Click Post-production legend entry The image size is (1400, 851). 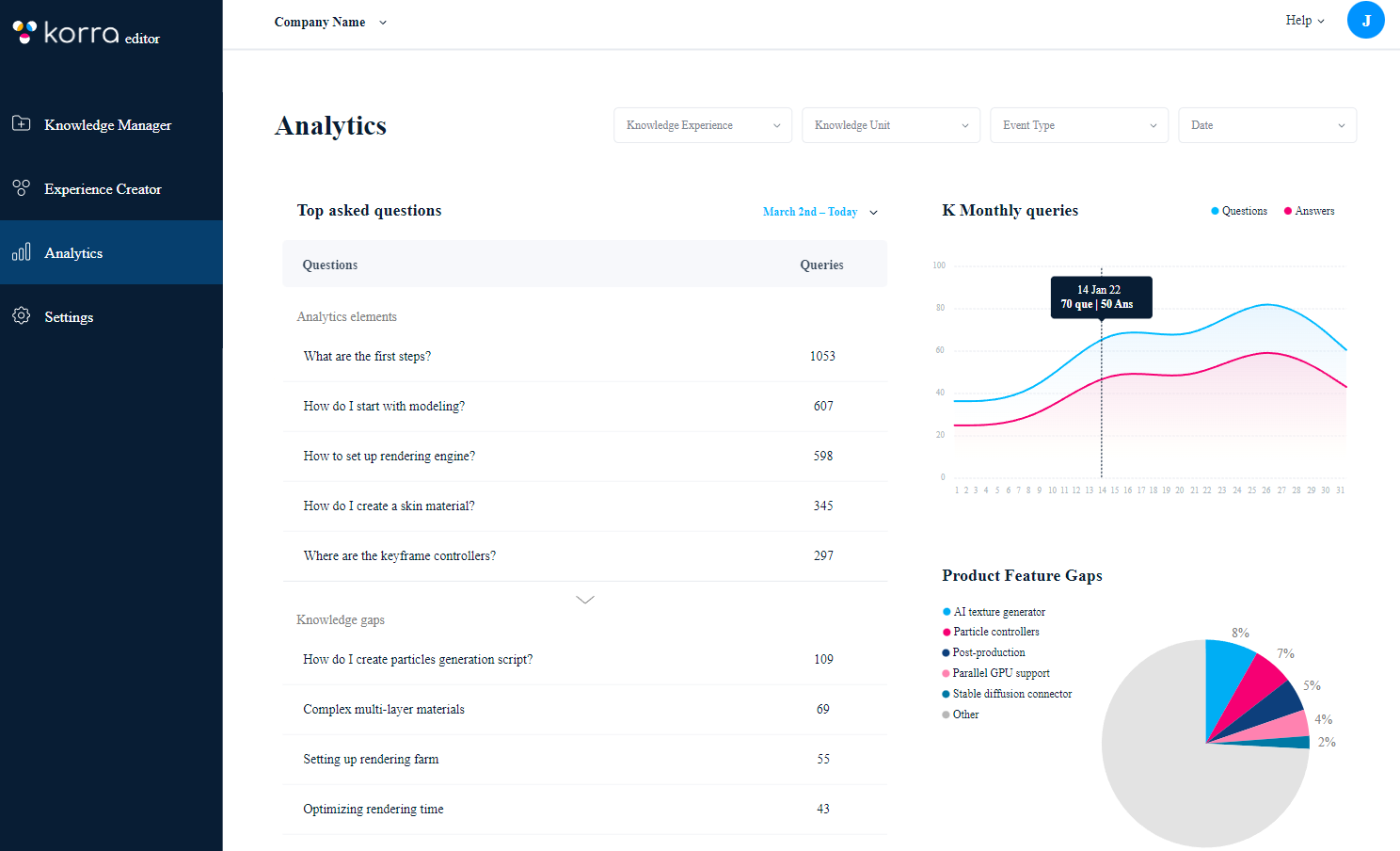[x=983, y=652]
